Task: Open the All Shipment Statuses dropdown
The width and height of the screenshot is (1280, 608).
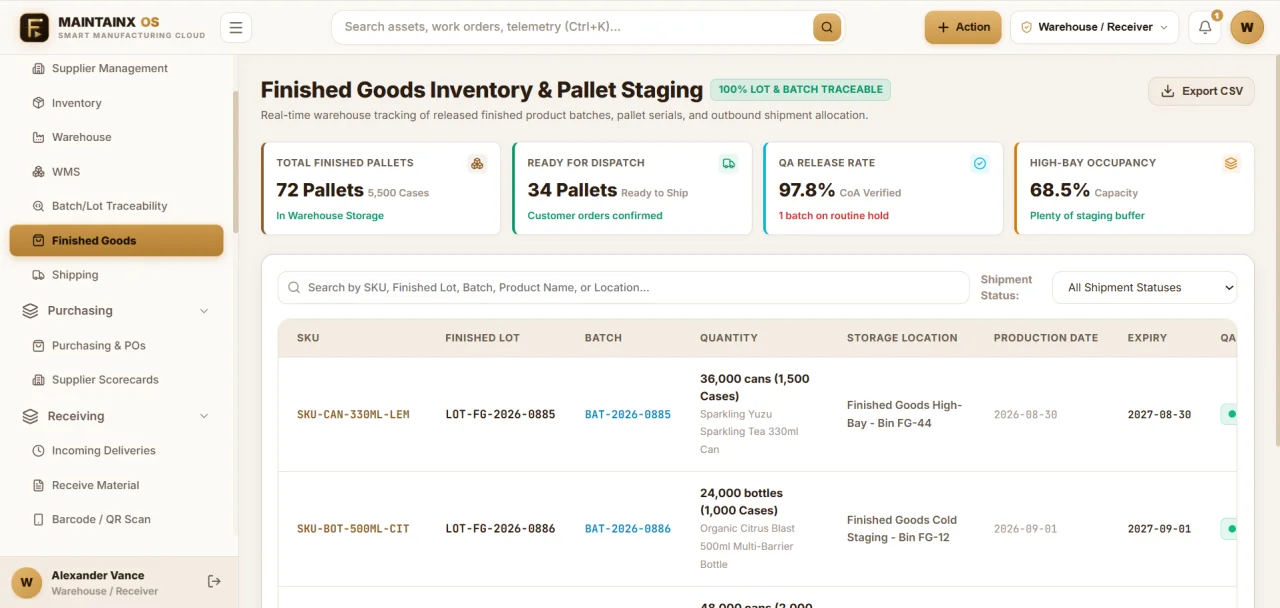Action: pos(1144,288)
